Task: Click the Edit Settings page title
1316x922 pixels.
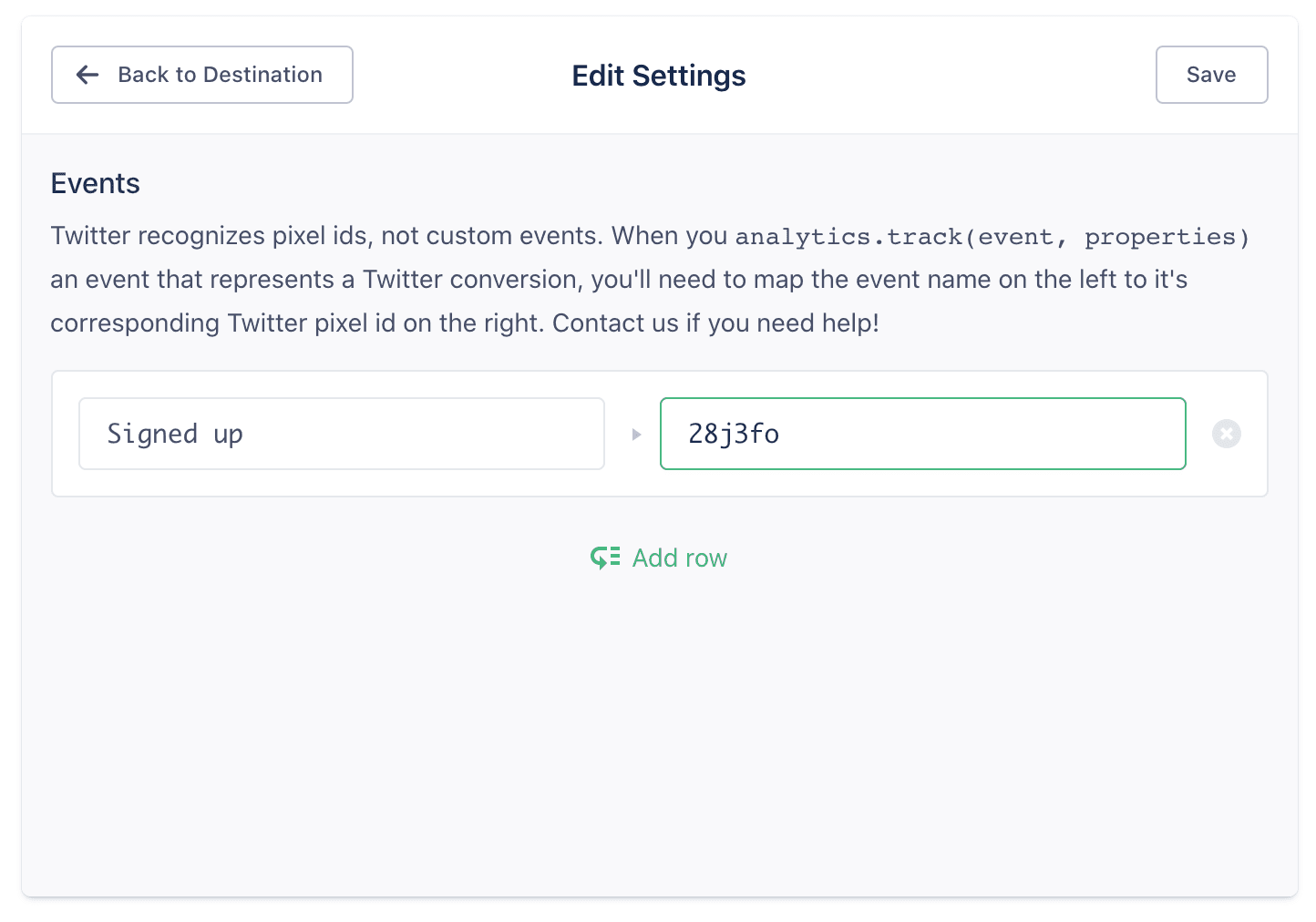Action: tap(658, 76)
